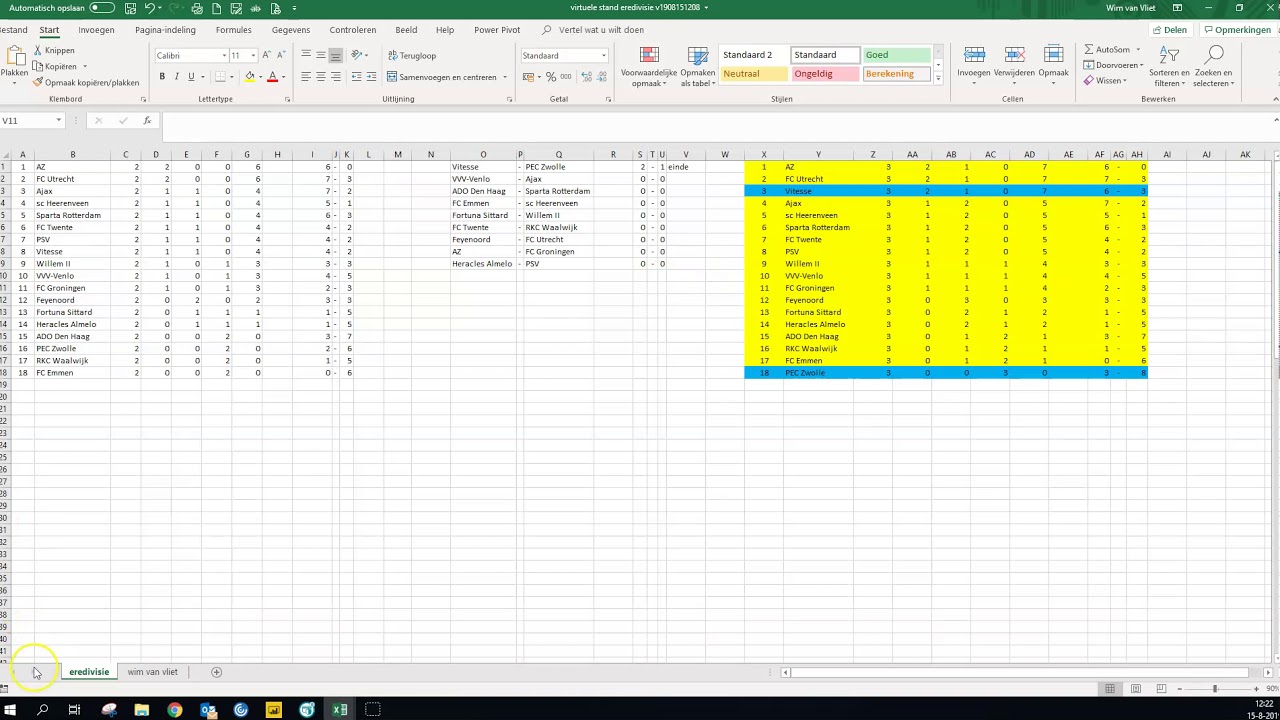Select the Controleren tab

click(353, 30)
